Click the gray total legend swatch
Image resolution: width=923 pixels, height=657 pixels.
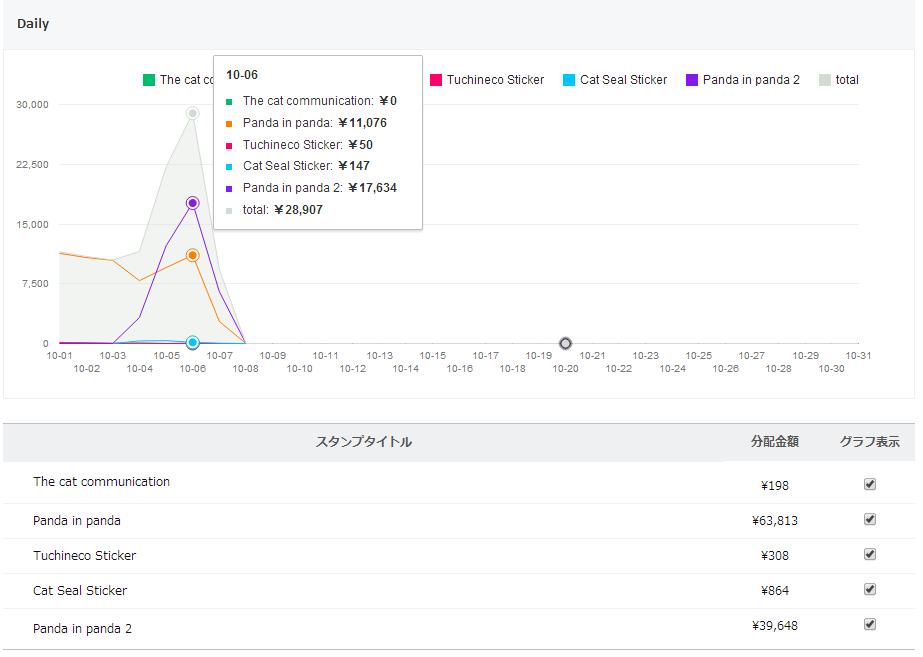coord(825,80)
